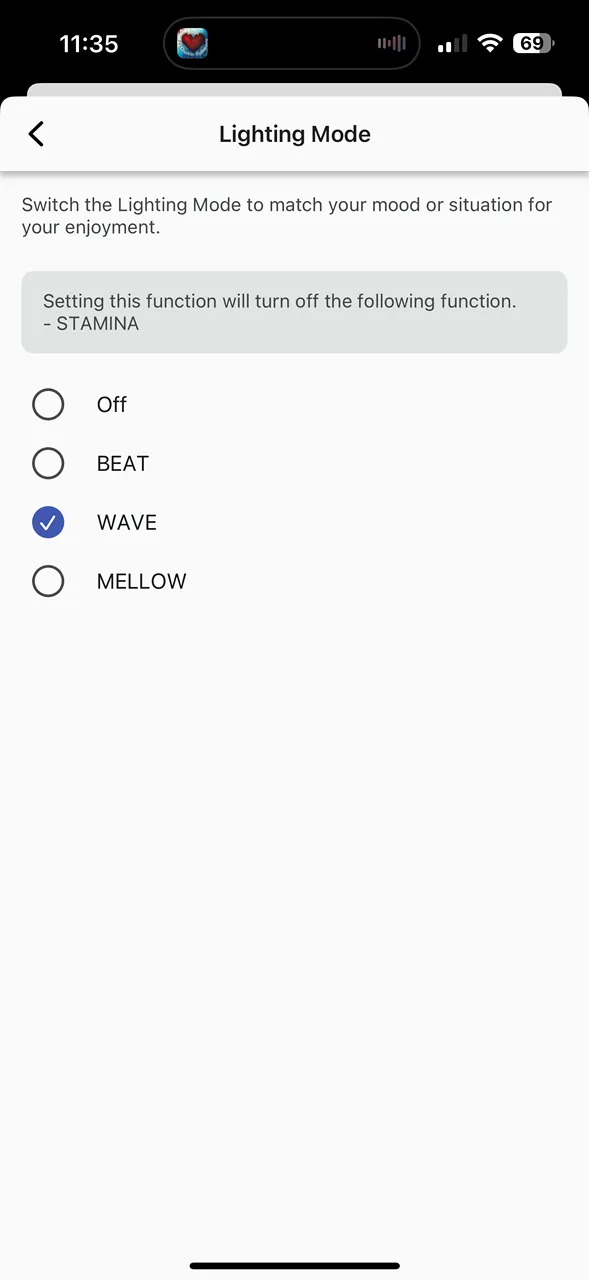Go back using the left arrow
589x1280 pixels.
pos(36,134)
